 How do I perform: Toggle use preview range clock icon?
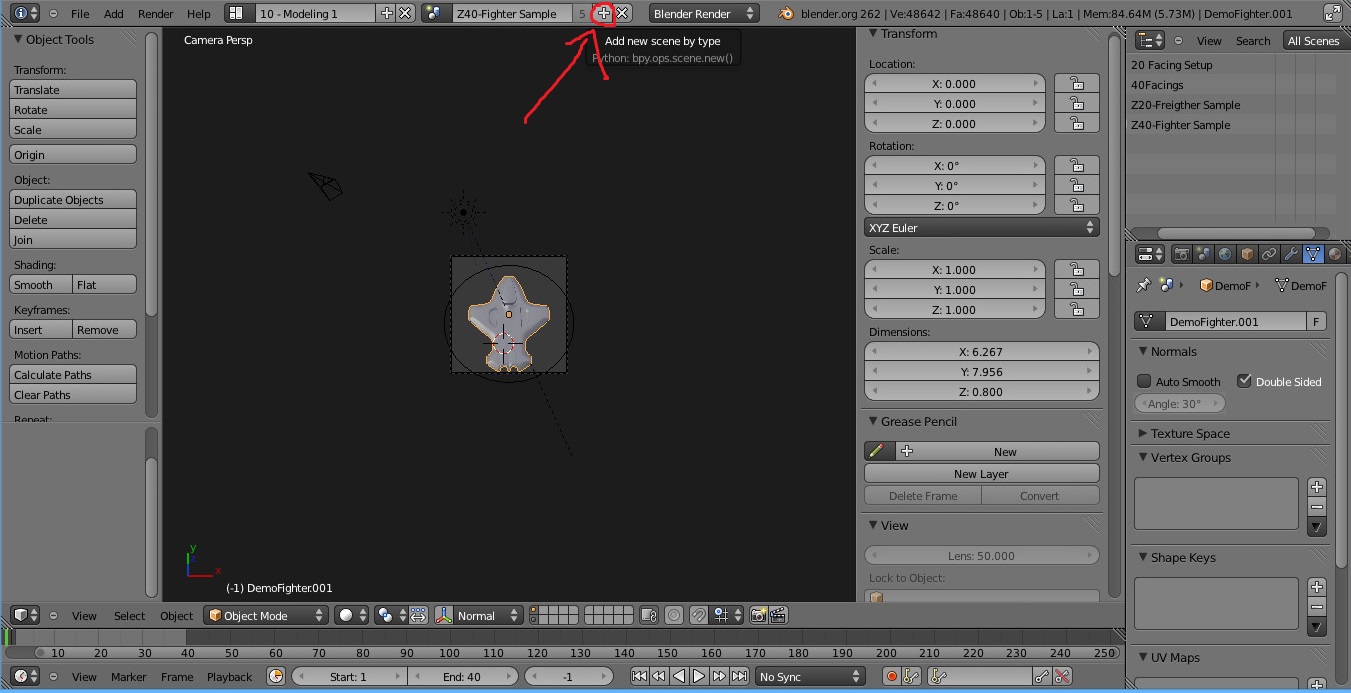pyautogui.click(x=276, y=677)
